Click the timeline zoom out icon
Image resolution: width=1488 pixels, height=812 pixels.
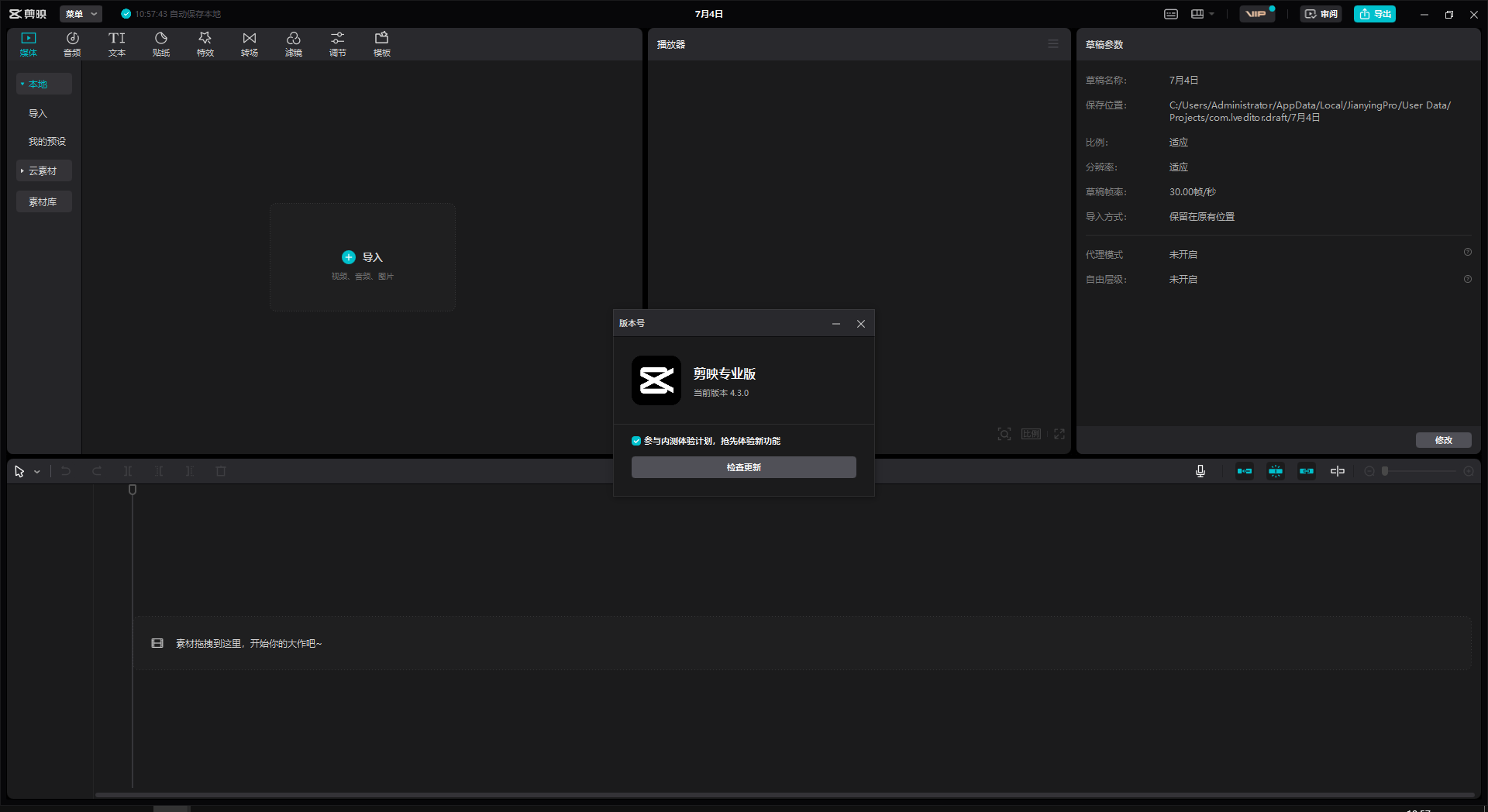click(x=1369, y=471)
